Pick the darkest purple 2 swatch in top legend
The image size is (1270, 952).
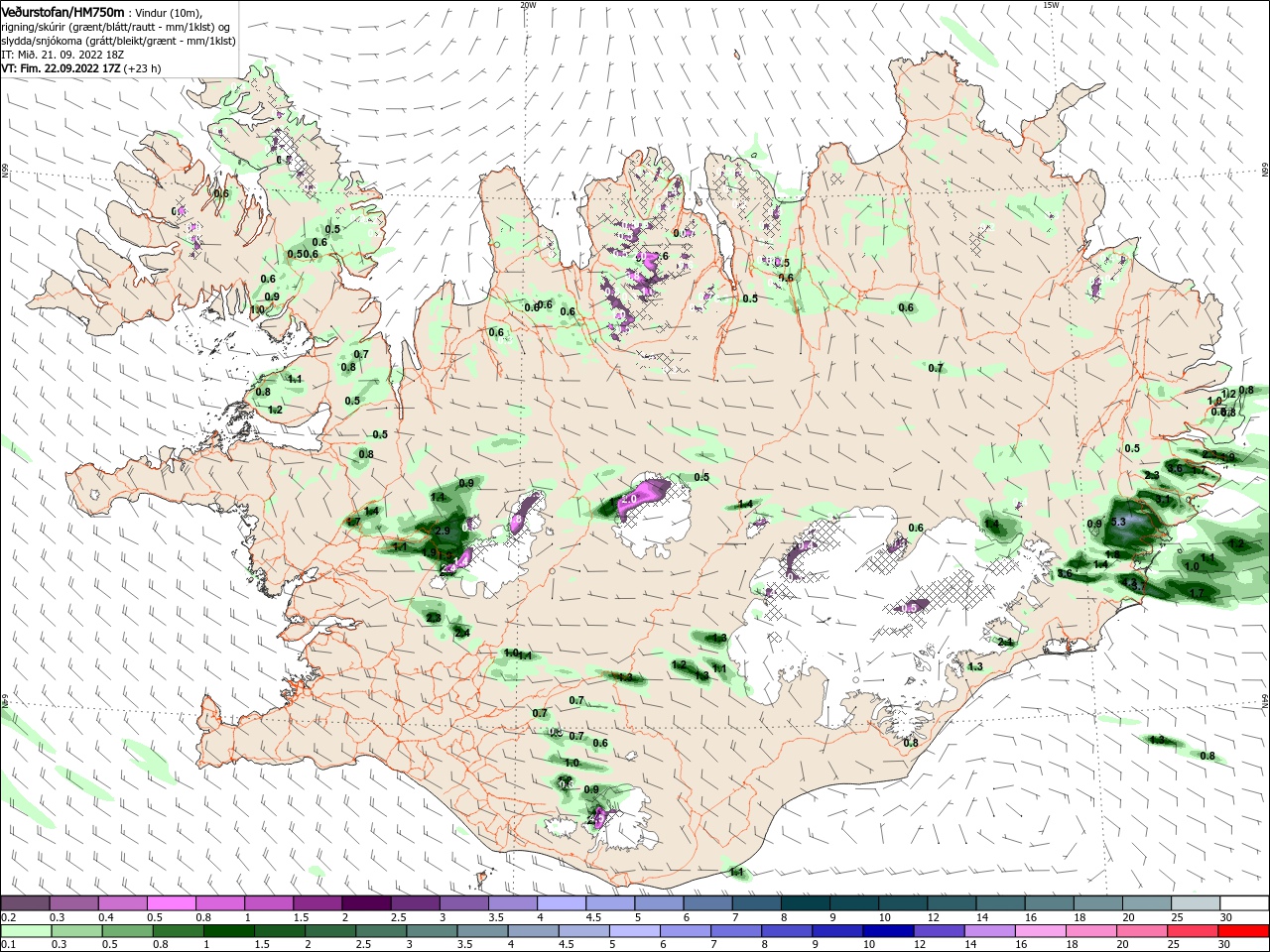tap(366, 903)
